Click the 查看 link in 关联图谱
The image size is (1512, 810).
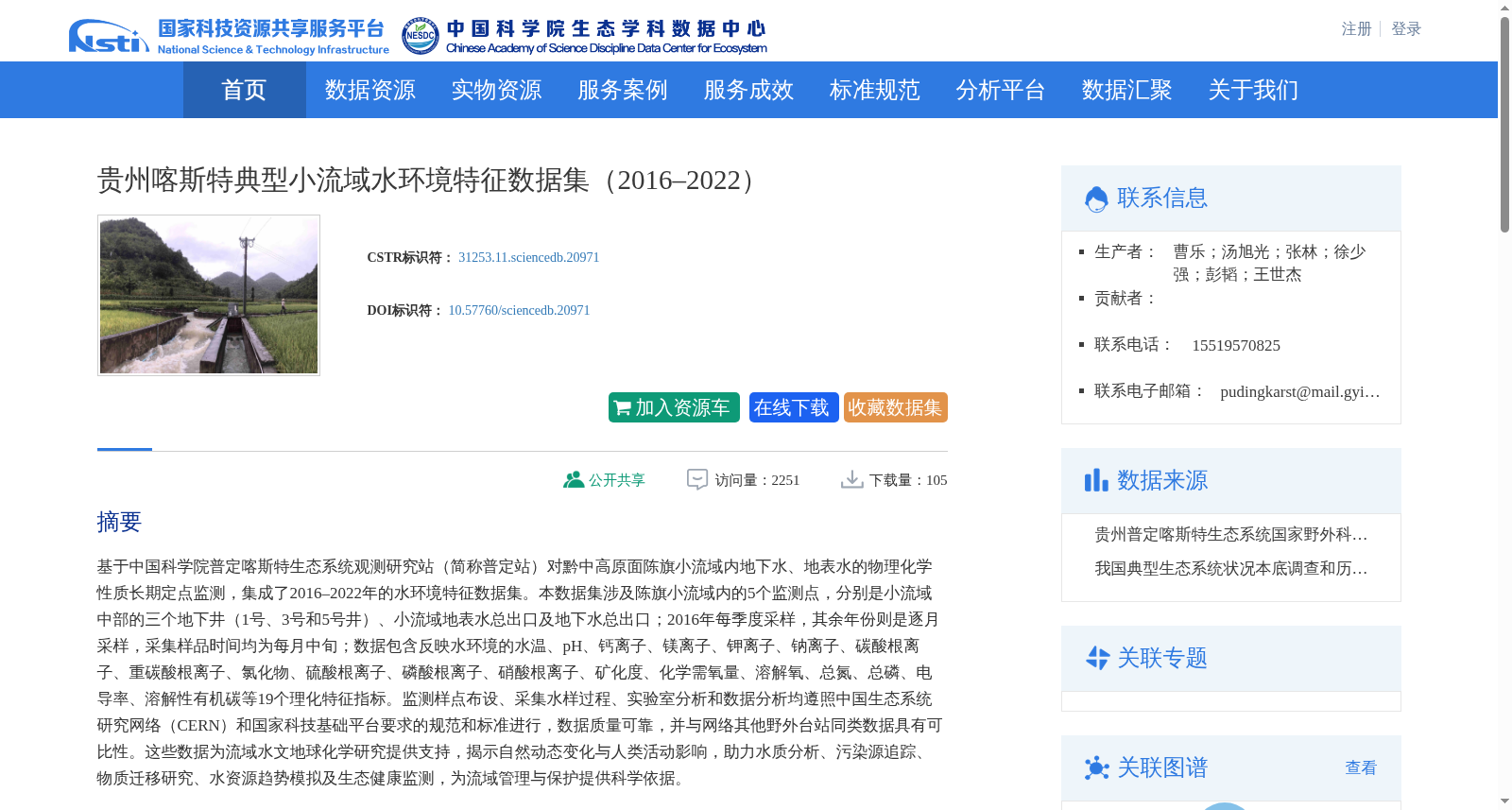pyautogui.click(x=1361, y=767)
